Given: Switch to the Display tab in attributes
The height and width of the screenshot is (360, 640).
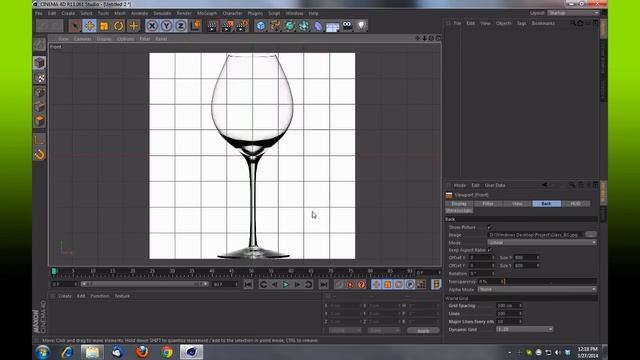Looking at the screenshot, I should point(459,203).
